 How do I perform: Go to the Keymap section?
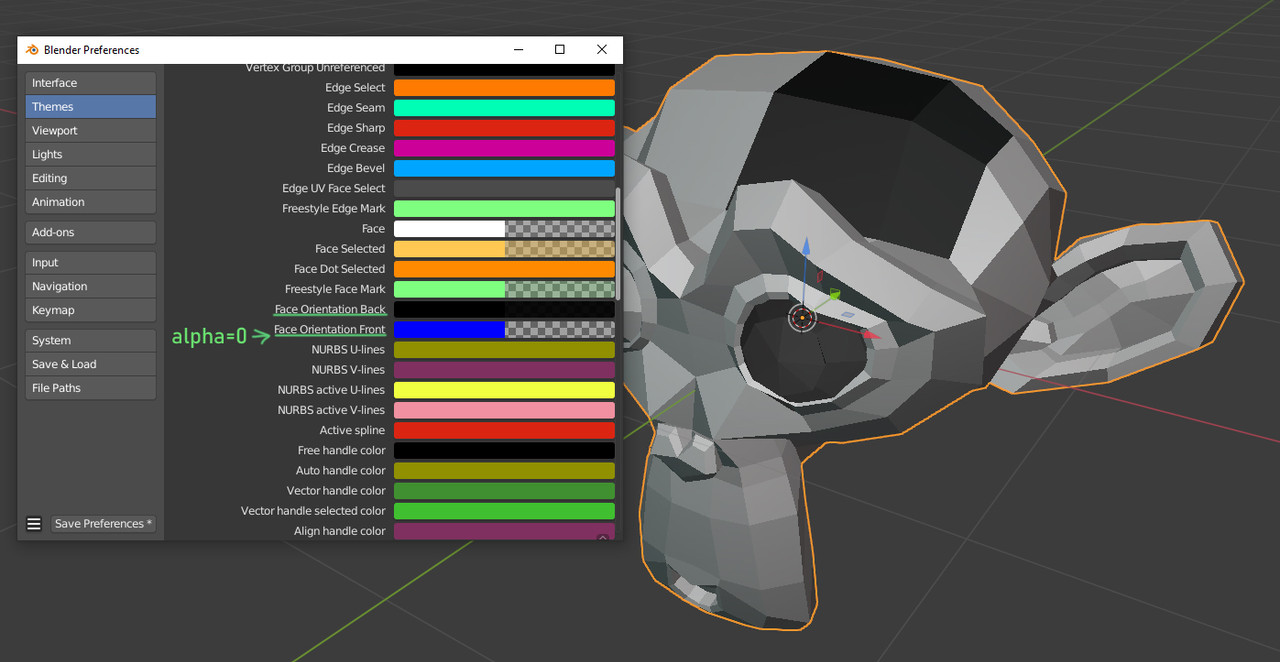(x=91, y=311)
